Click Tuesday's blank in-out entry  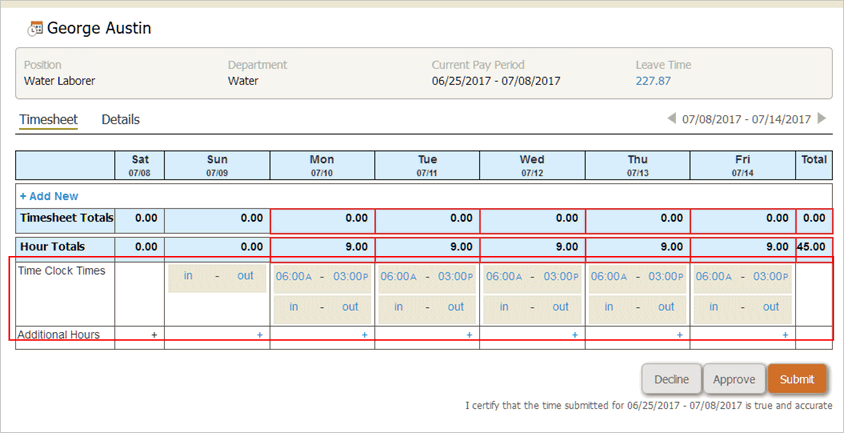click(x=427, y=309)
